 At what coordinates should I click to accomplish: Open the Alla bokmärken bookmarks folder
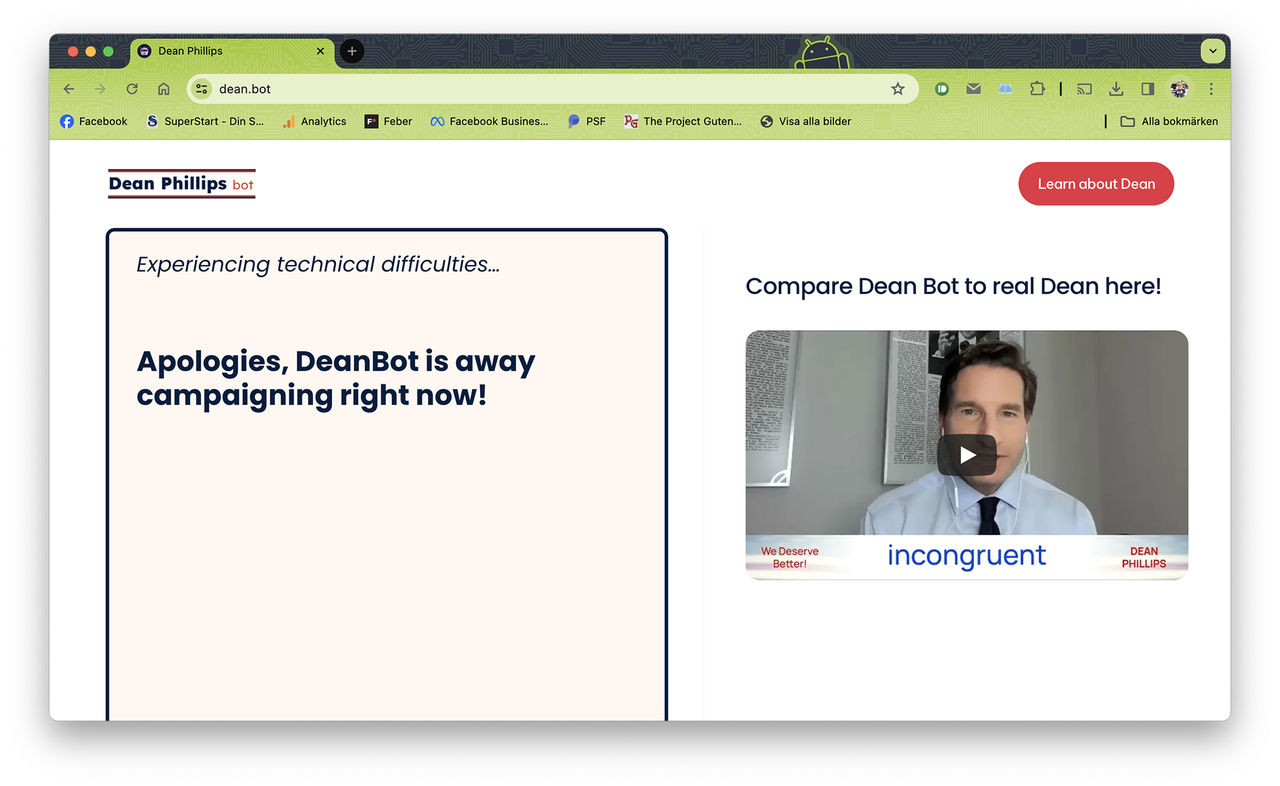click(1168, 121)
